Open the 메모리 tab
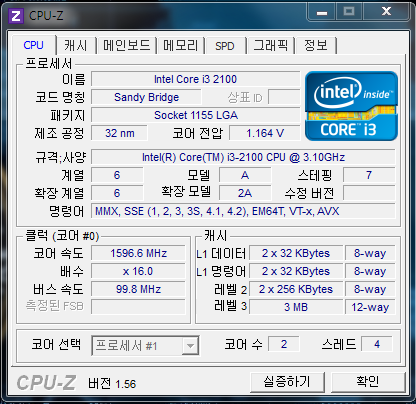The image size is (416, 404). coord(181,45)
